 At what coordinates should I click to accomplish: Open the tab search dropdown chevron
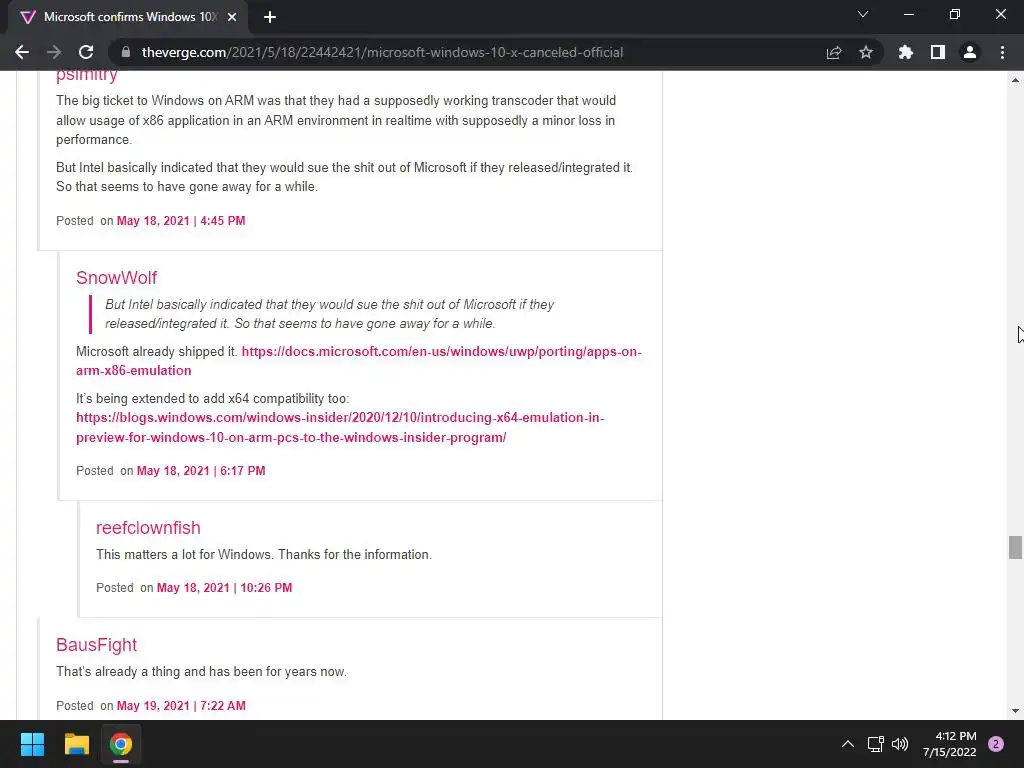tap(863, 14)
